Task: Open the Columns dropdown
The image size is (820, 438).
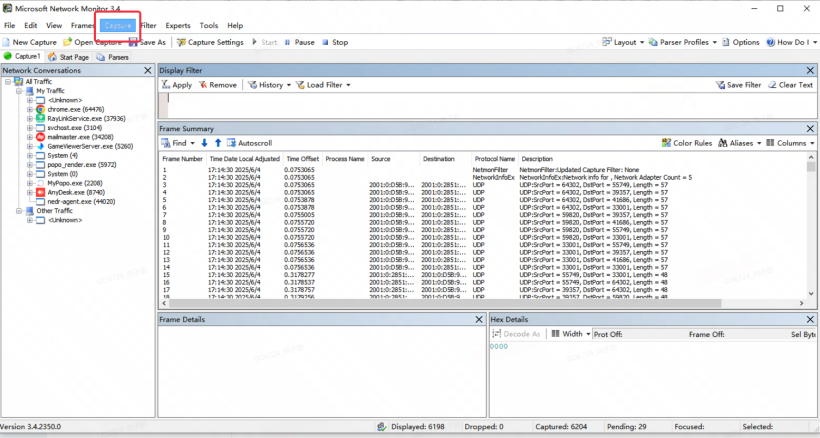Action: 790,143
